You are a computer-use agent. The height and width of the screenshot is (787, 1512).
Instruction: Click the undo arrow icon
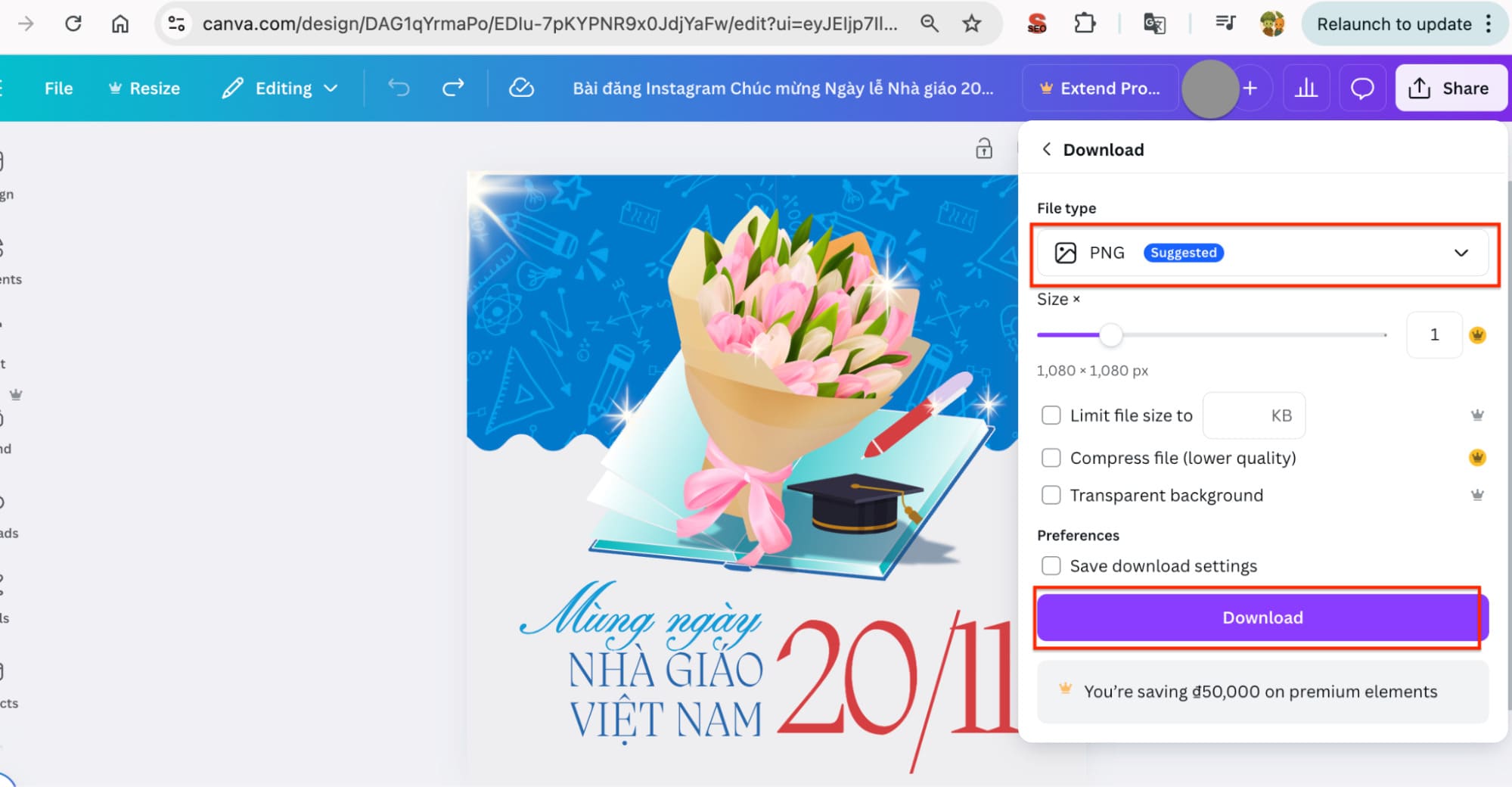click(x=399, y=89)
